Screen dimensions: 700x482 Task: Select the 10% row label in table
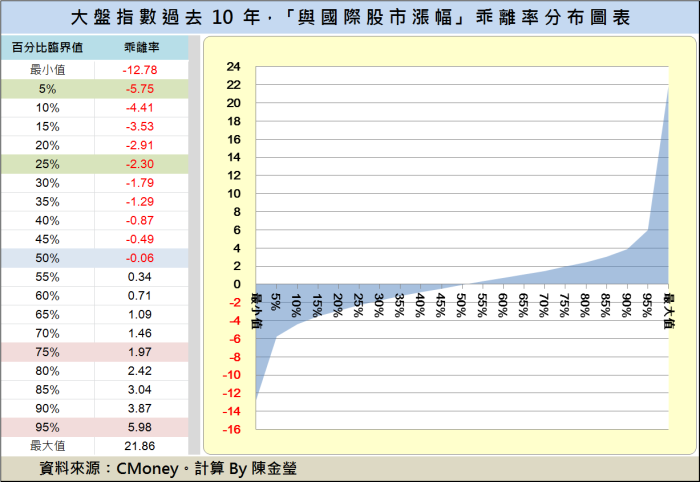[x=47, y=108]
